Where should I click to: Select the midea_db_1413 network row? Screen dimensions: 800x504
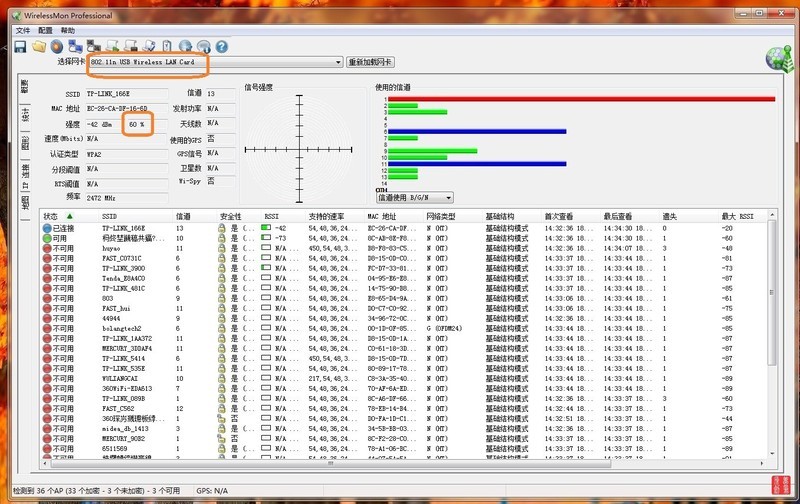coord(405,429)
